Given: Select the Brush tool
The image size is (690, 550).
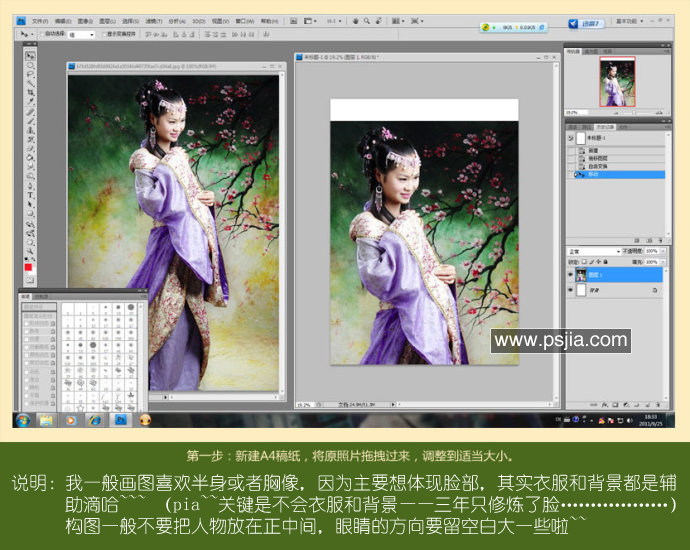Looking at the screenshot, I should pos(30,121).
